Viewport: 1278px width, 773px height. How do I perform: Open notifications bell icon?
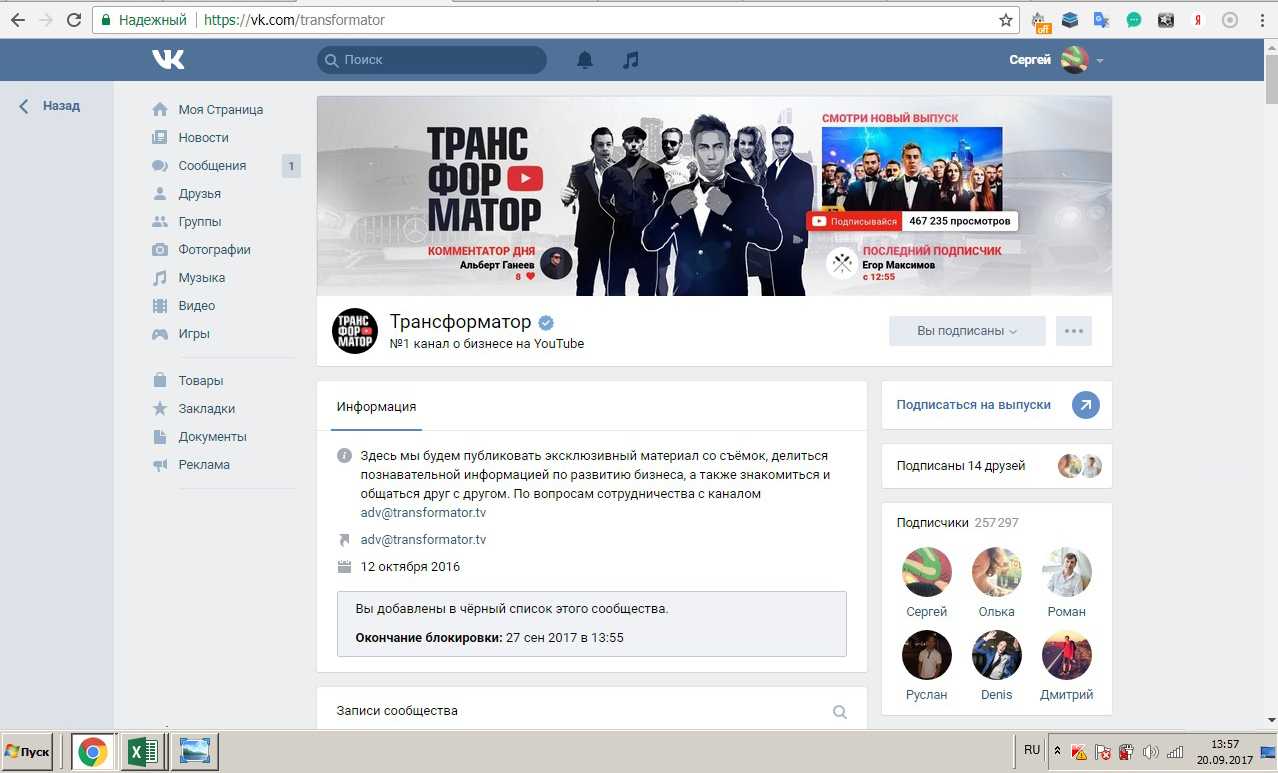click(585, 60)
